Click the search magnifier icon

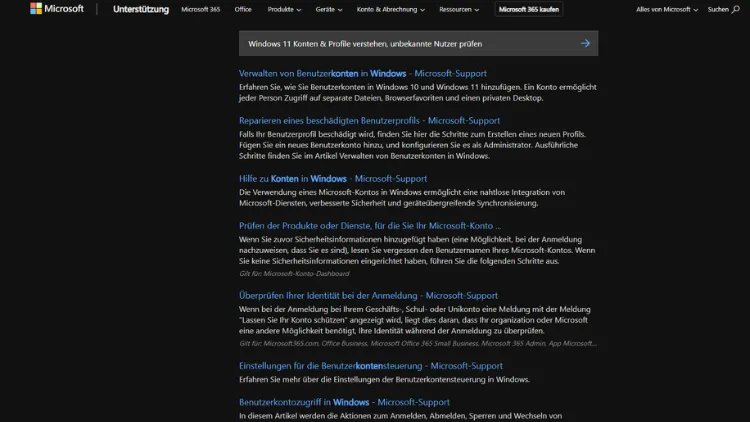click(735, 9)
